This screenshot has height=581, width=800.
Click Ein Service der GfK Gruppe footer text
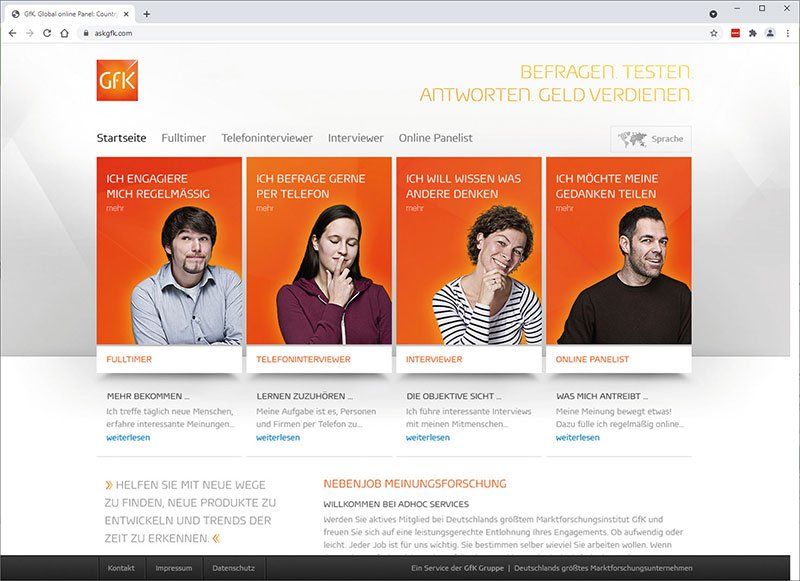(457, 568)
